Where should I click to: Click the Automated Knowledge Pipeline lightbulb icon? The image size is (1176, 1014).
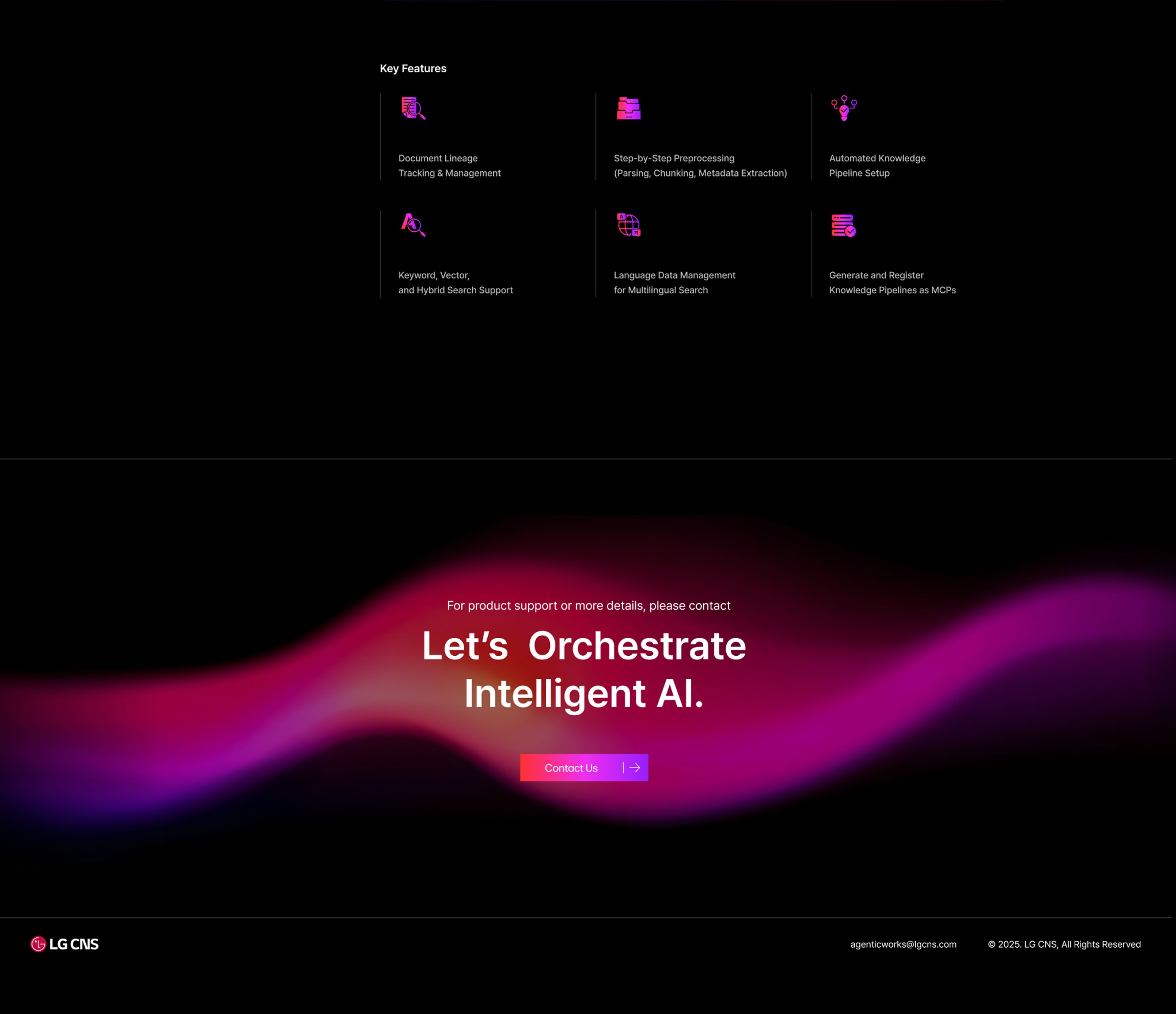(844, 108)
